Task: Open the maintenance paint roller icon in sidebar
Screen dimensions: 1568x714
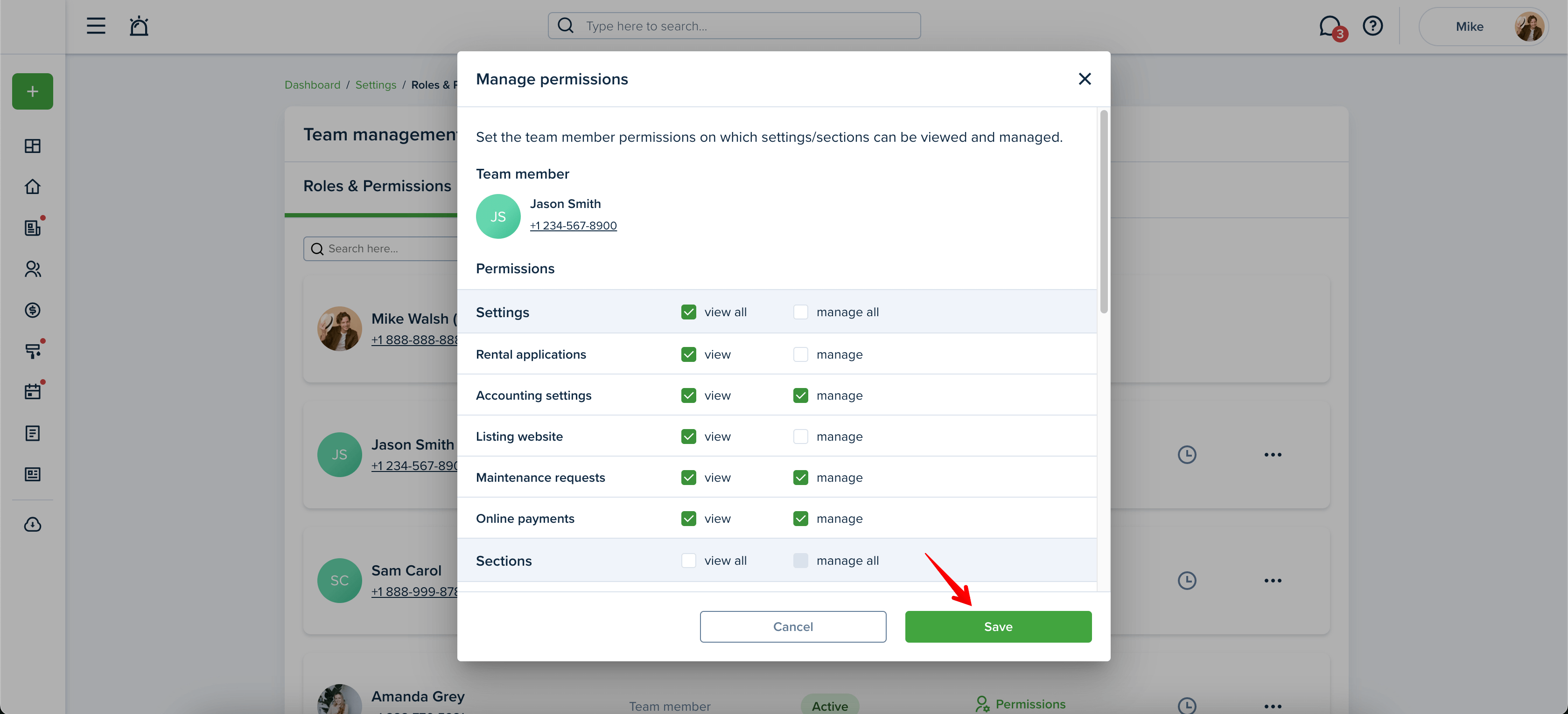Action: [33, 351]
